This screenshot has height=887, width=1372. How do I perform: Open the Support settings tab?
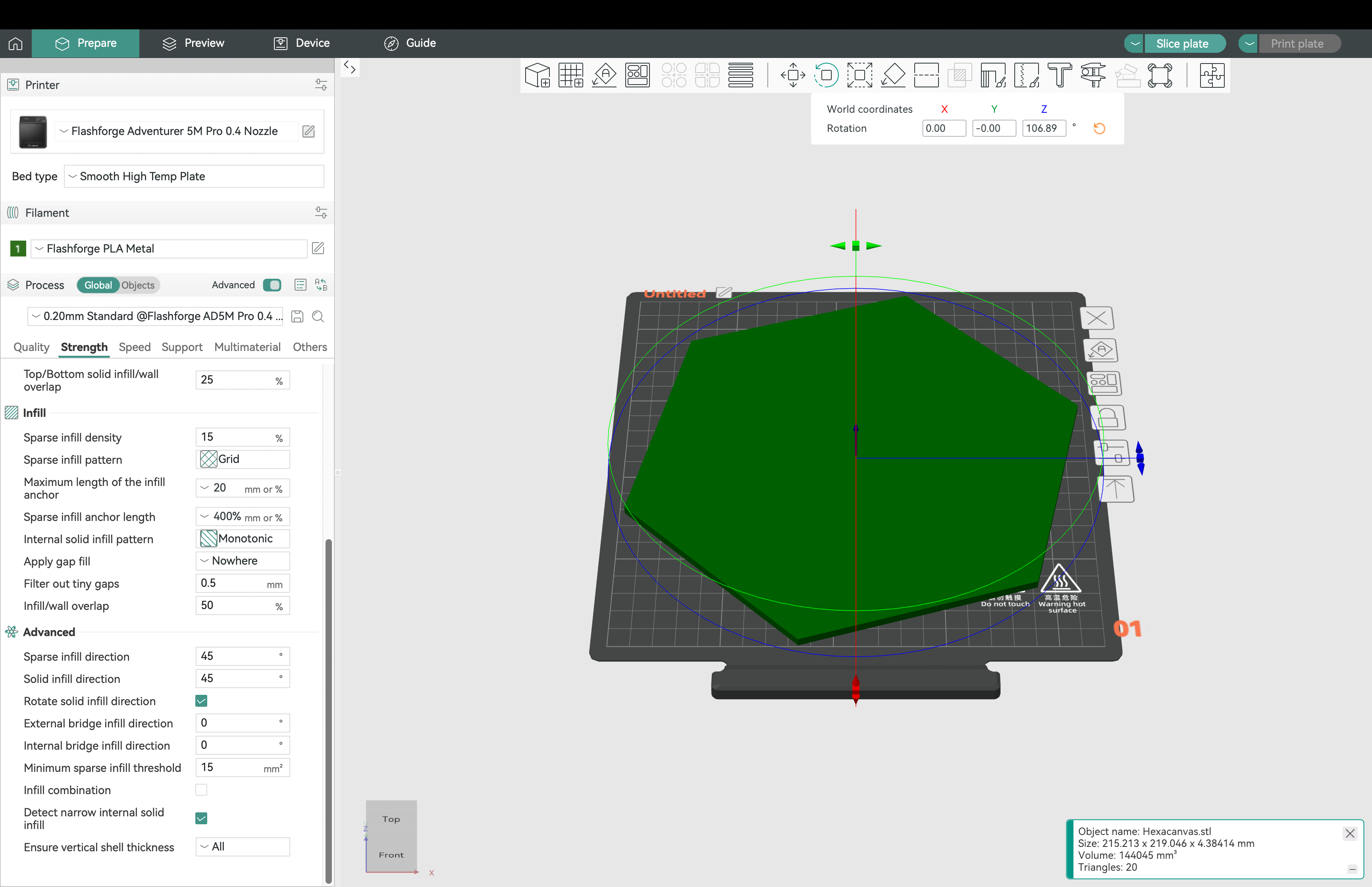182,347
